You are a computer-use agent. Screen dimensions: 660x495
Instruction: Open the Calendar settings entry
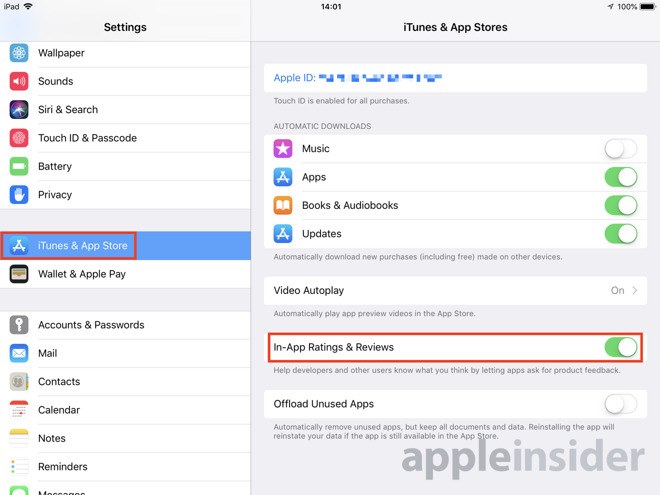tap(125, 410)
